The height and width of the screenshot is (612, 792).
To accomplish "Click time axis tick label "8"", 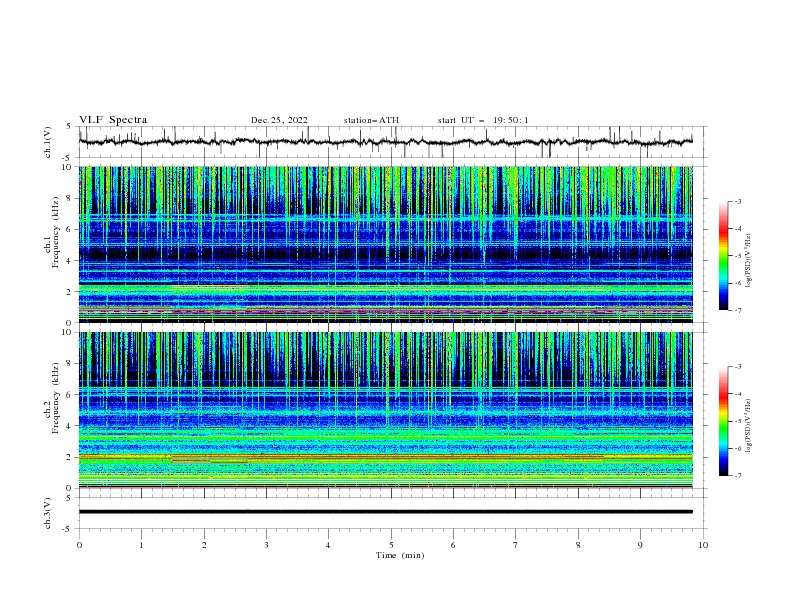I will (578, 545).
